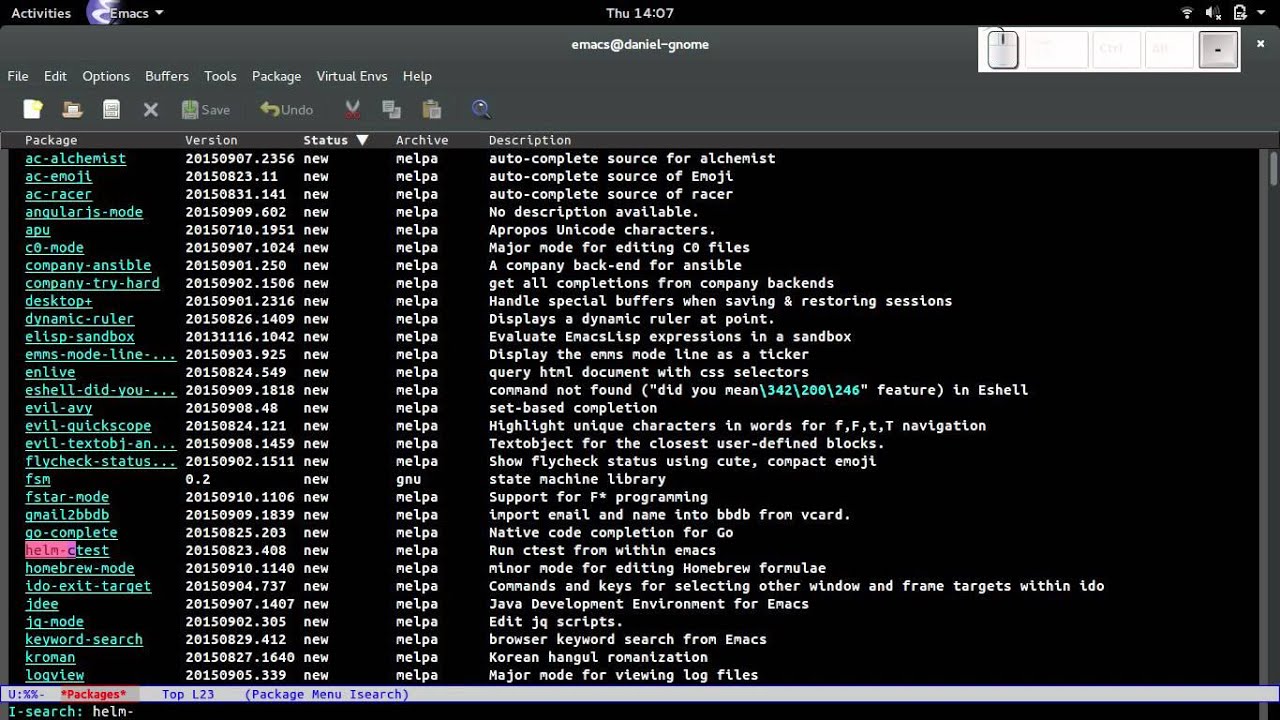This screenshot has width=1280, height=720.
Task: Open the jq-mode package link
Action: click(54, 622)
